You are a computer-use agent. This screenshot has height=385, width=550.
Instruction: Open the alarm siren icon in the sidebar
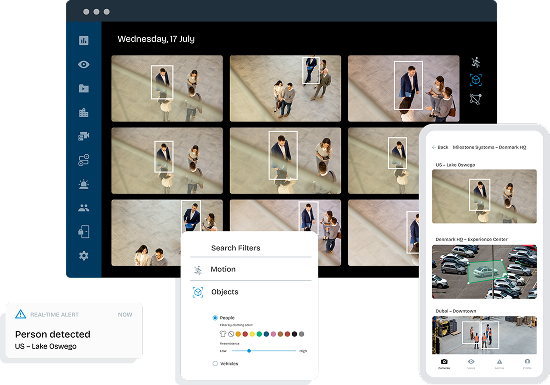(x=83, y=184)
